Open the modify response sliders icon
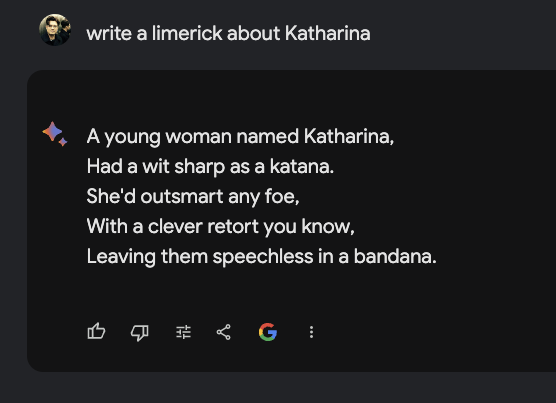556x403 pixels. click(x=184, y=332)
